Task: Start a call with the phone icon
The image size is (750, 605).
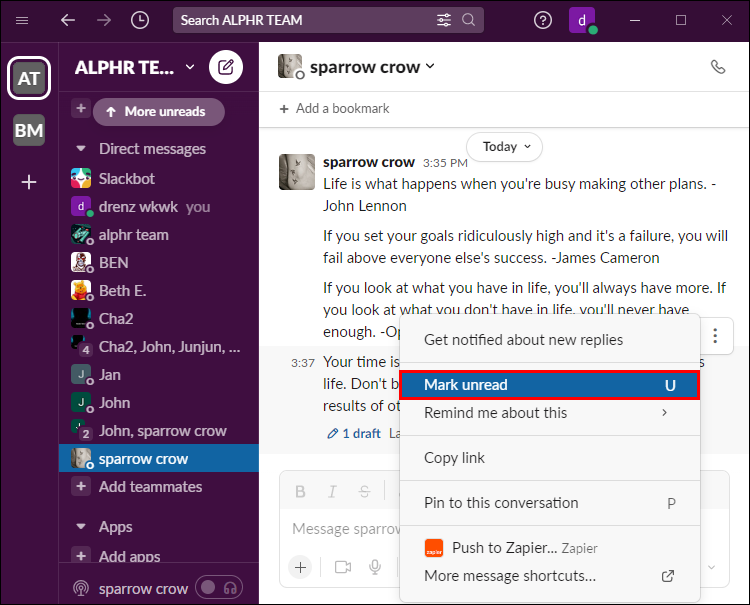Action: tap(717, 67)
